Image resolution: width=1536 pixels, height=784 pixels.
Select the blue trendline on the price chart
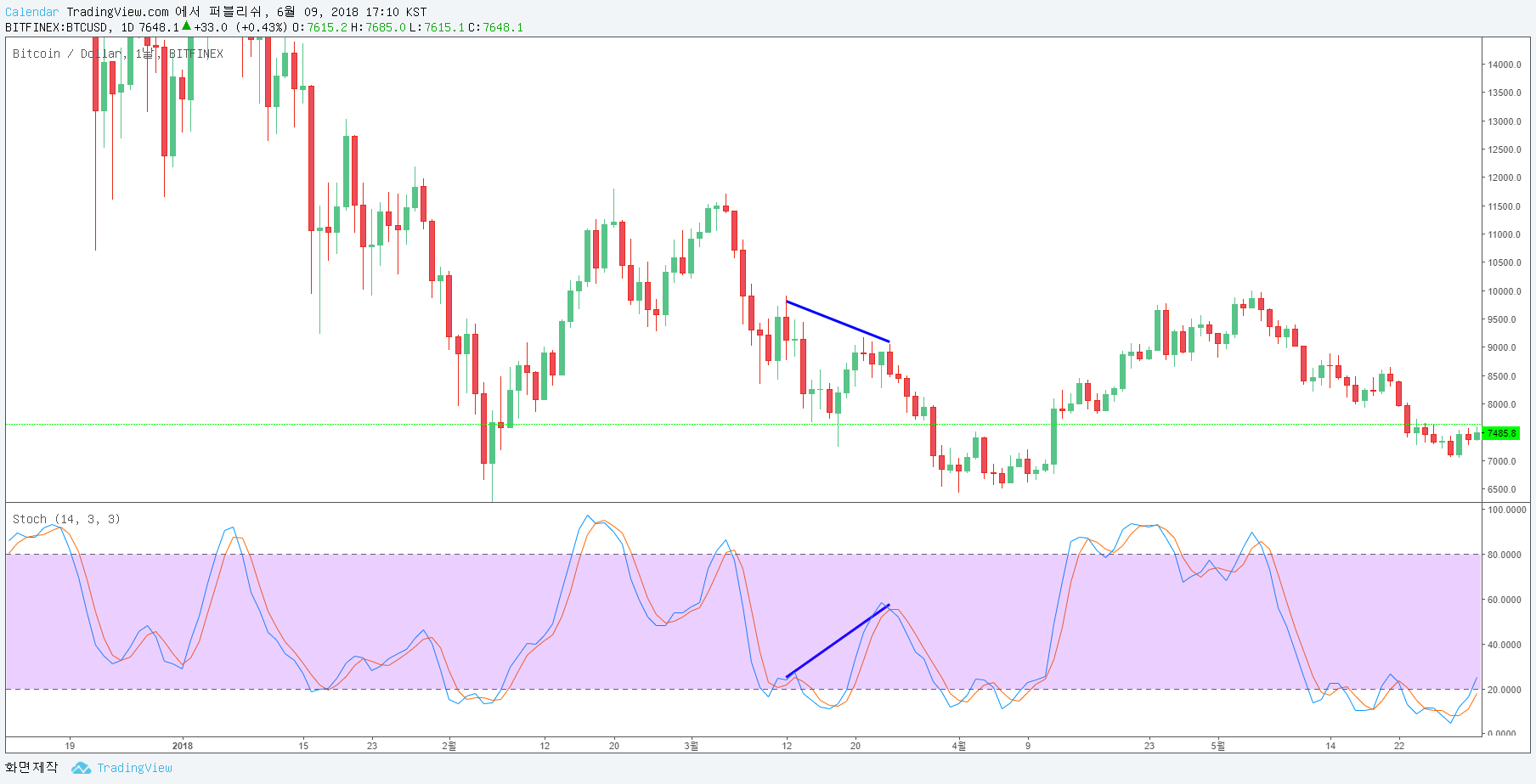pyautogui.click(x=838, y=321)
